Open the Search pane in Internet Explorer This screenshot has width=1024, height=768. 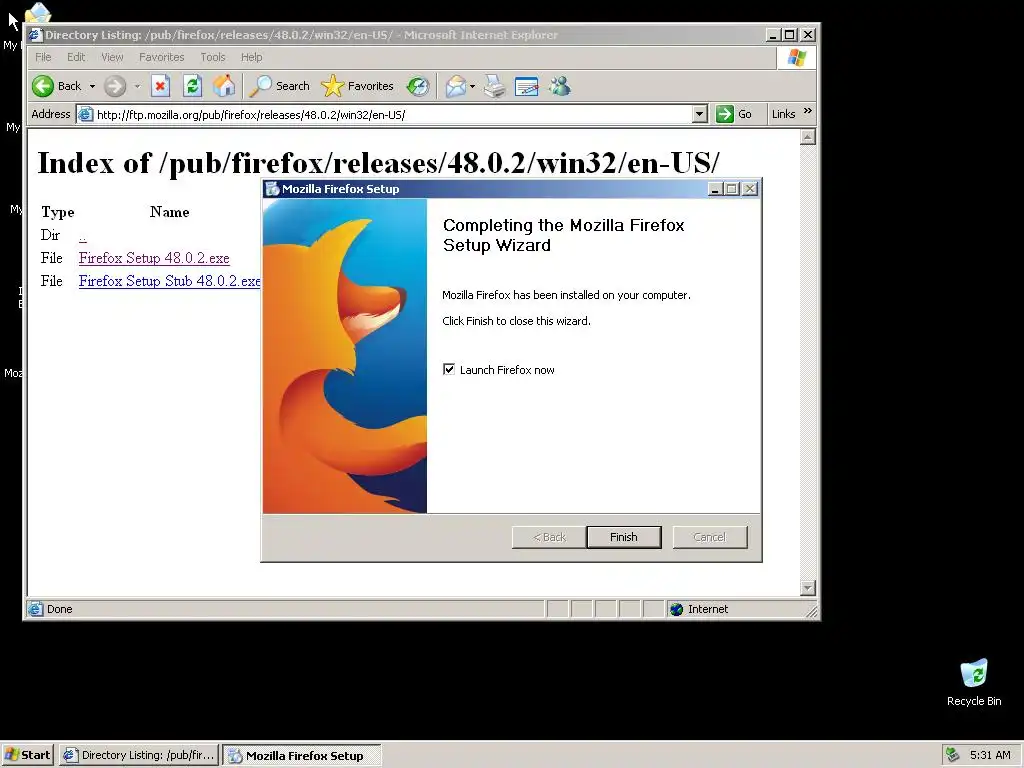(280, 86)
